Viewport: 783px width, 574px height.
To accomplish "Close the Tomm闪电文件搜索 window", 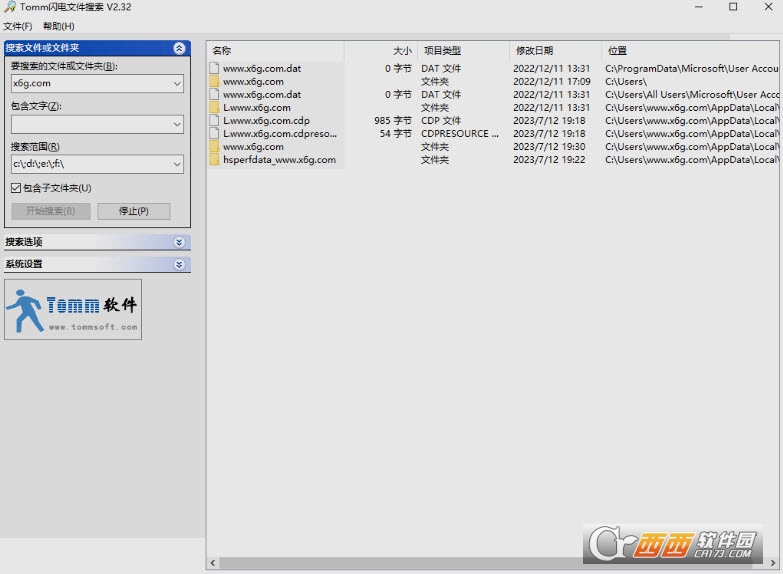I will [769, 7].
